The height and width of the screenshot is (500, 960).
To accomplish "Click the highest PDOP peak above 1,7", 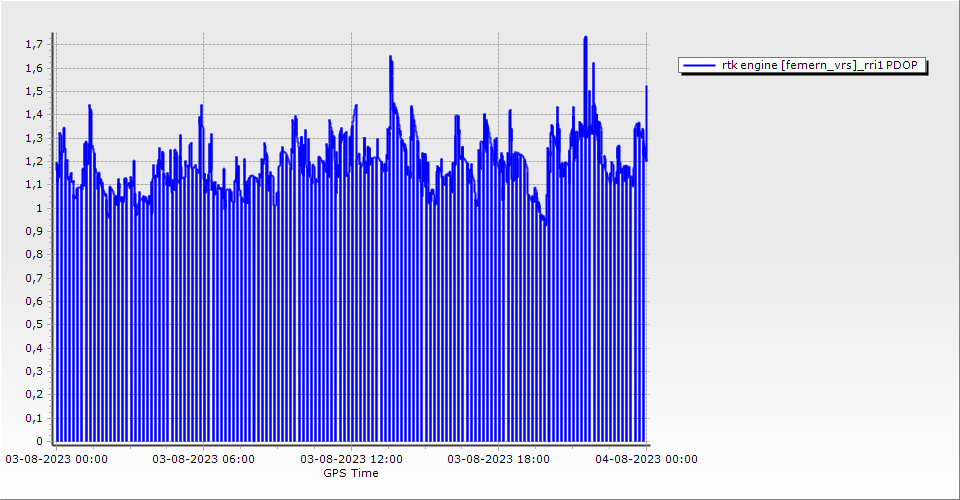I will 585,38.
